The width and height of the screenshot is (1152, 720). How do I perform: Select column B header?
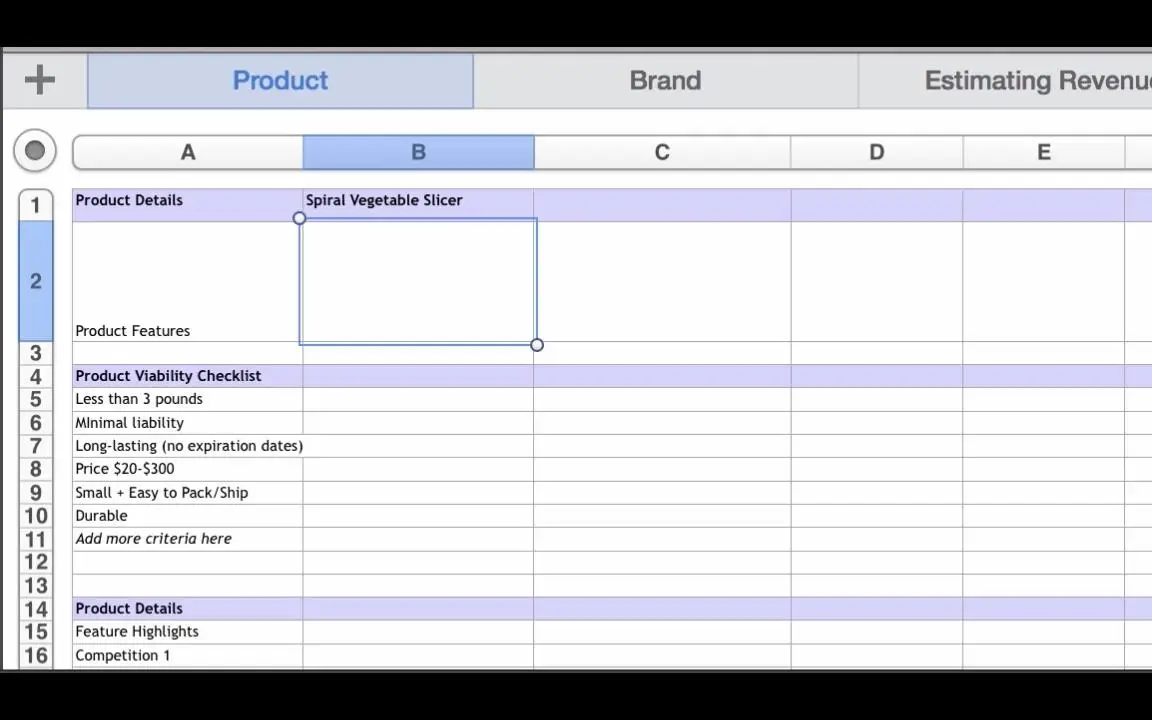418,152
